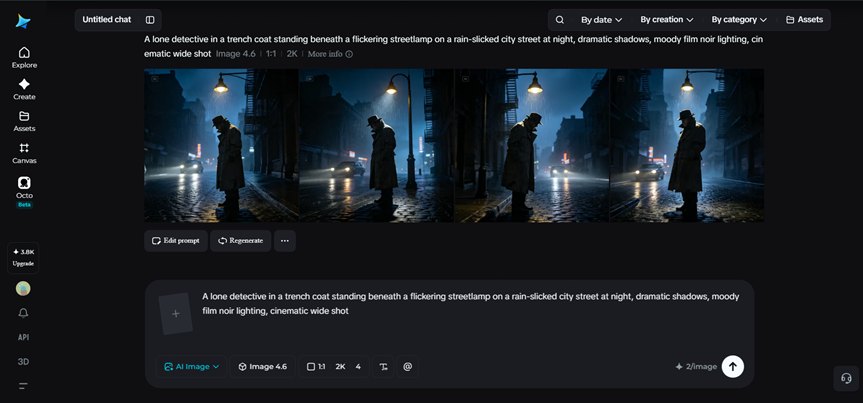View notifications bell
This screenshot has height=403, width=863.
coord(23,313)
